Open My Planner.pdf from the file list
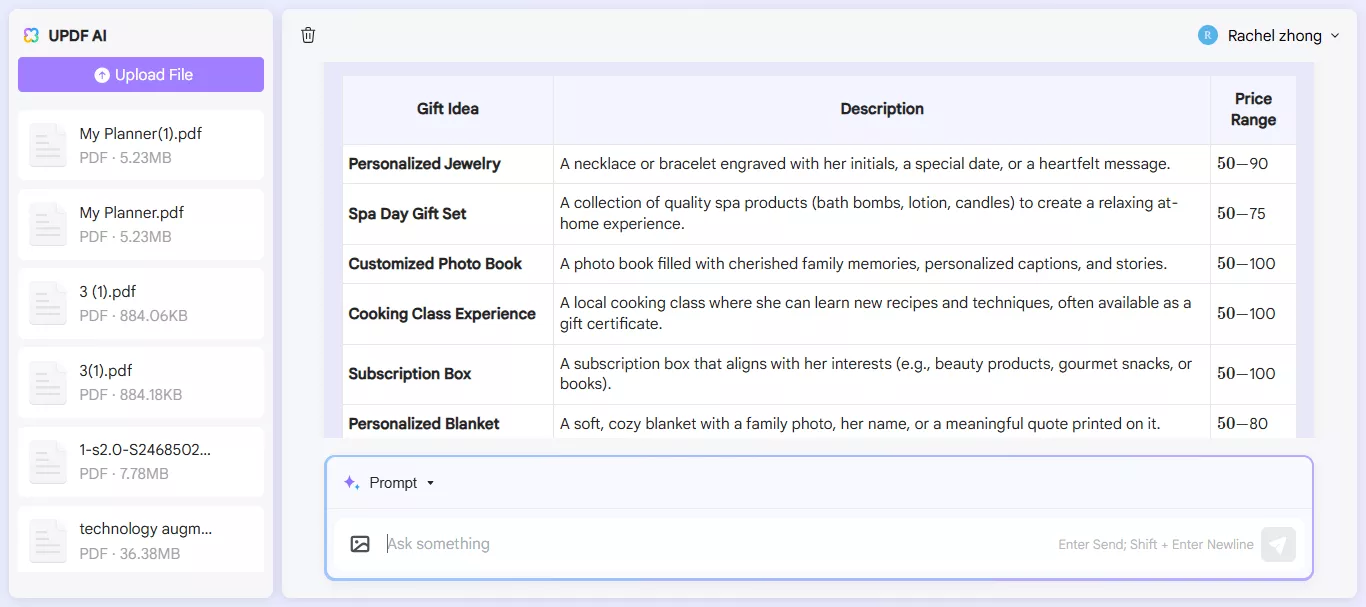This screenshot has height=607, width=1366. tap(141, 224)
